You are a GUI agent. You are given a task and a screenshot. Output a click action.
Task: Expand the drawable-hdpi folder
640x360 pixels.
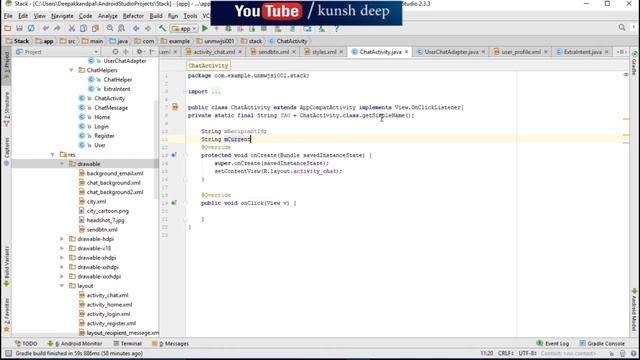(x=62, y=239)
